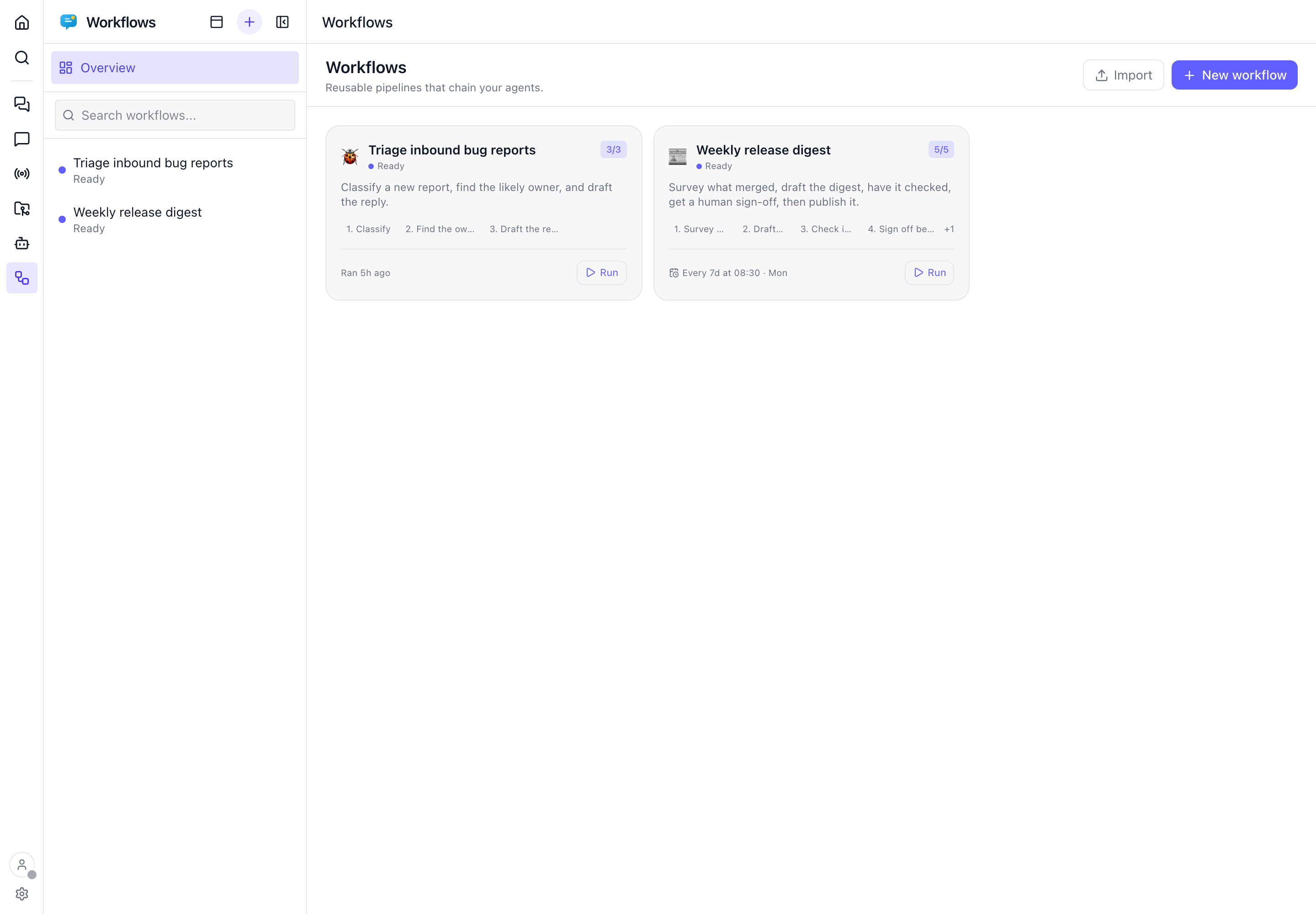Click the 3/3 steps badge
The height and width of the screenshot is (914, 1316).
click(613, 149)
